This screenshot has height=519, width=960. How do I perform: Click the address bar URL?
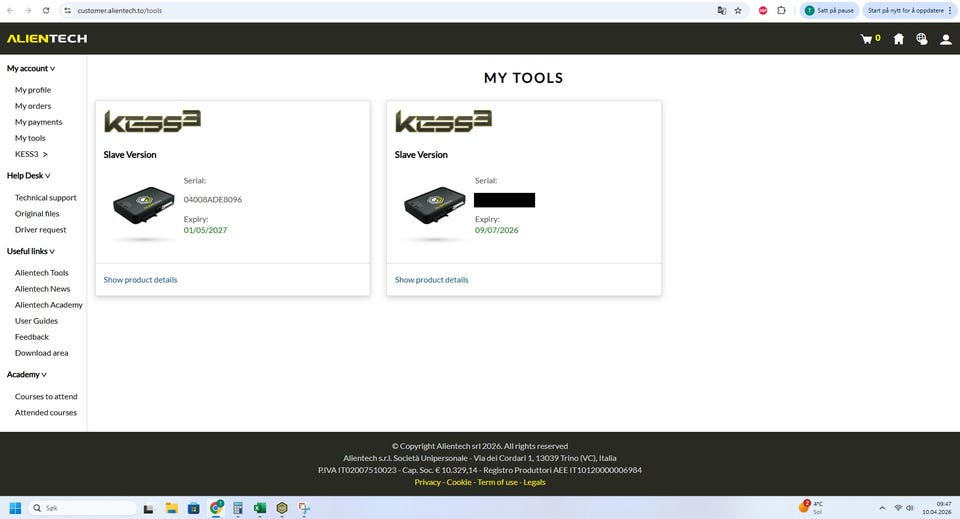pyautogui.click(x=120, y=10)
